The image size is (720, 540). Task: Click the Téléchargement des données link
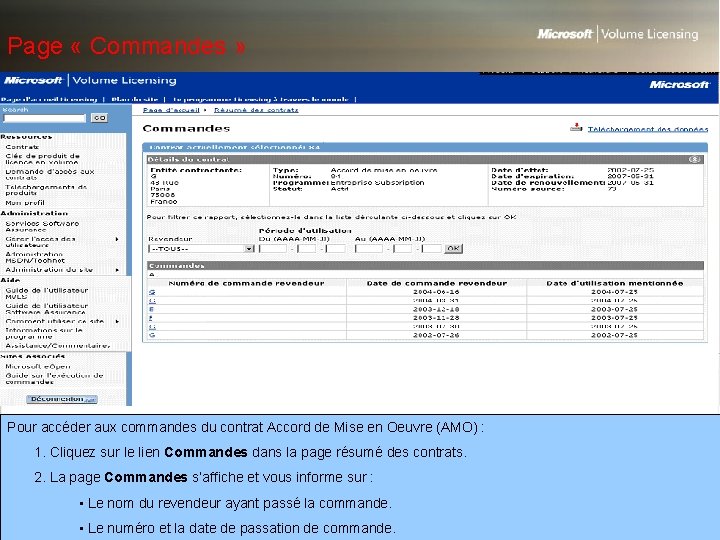click(648, 129)
